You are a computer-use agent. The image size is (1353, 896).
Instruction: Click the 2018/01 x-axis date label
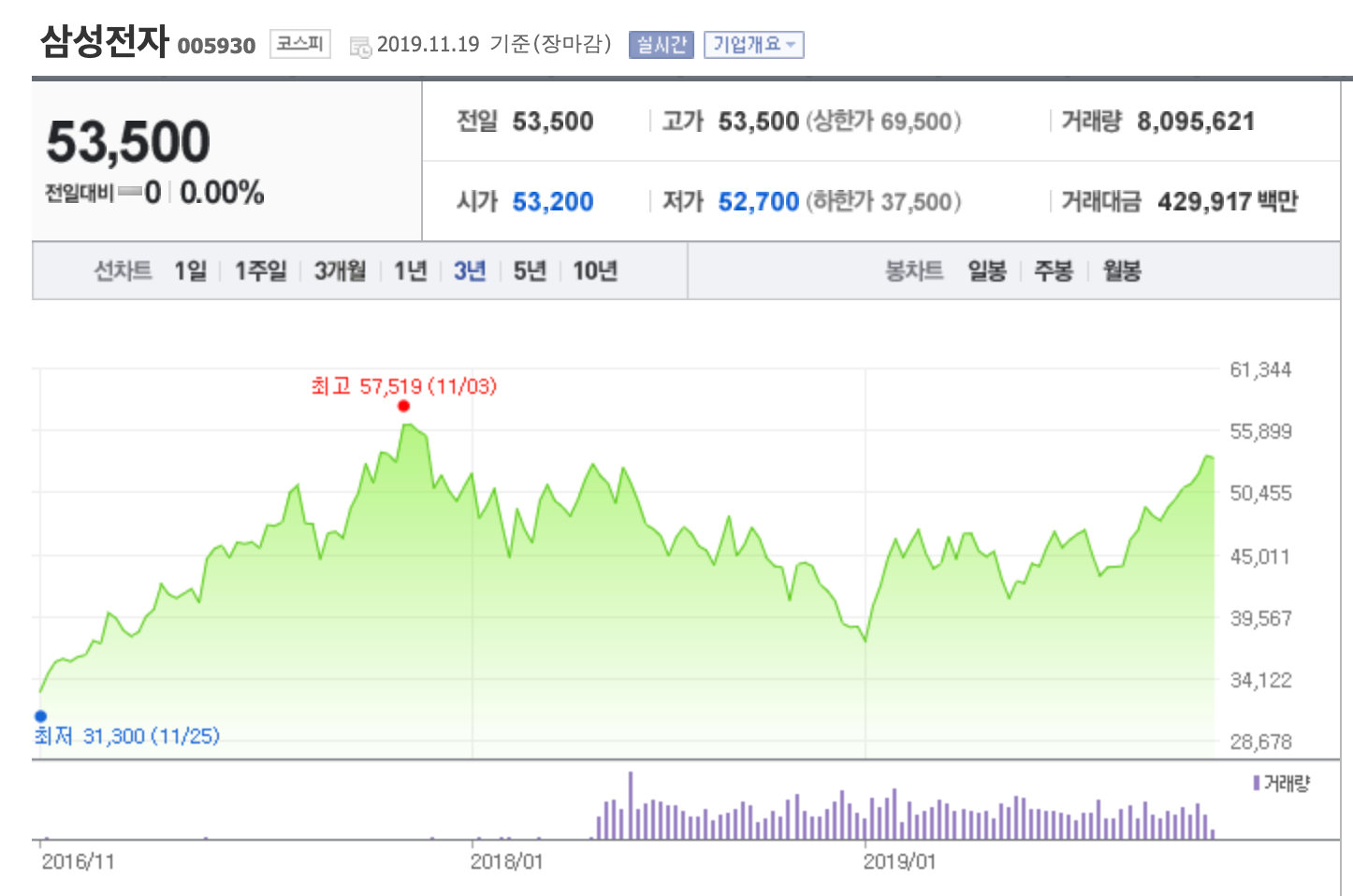point(506,861)
